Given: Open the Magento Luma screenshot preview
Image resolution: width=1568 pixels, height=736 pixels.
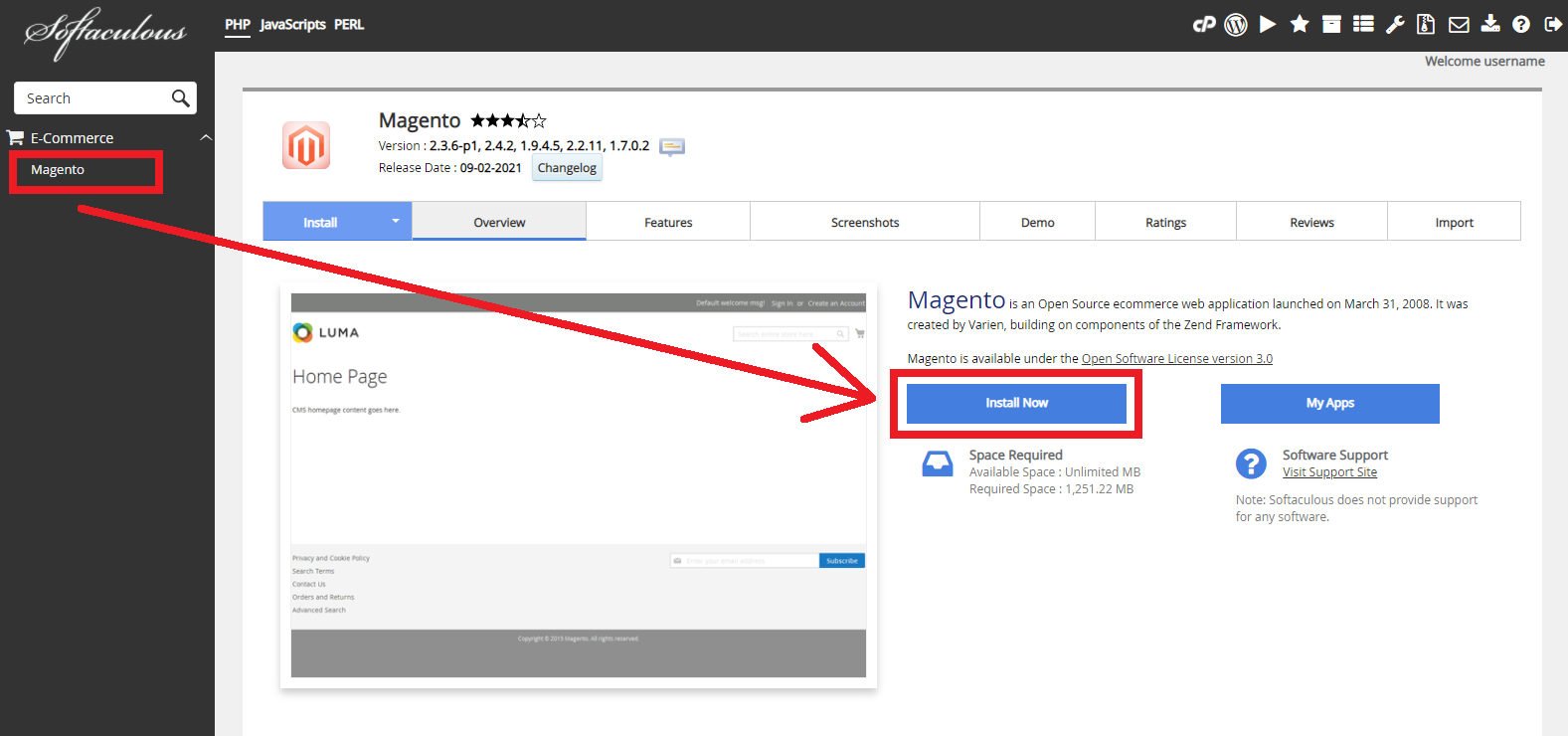Looking at the screenshot, I should pyautogui.click(x=579, y=485).
